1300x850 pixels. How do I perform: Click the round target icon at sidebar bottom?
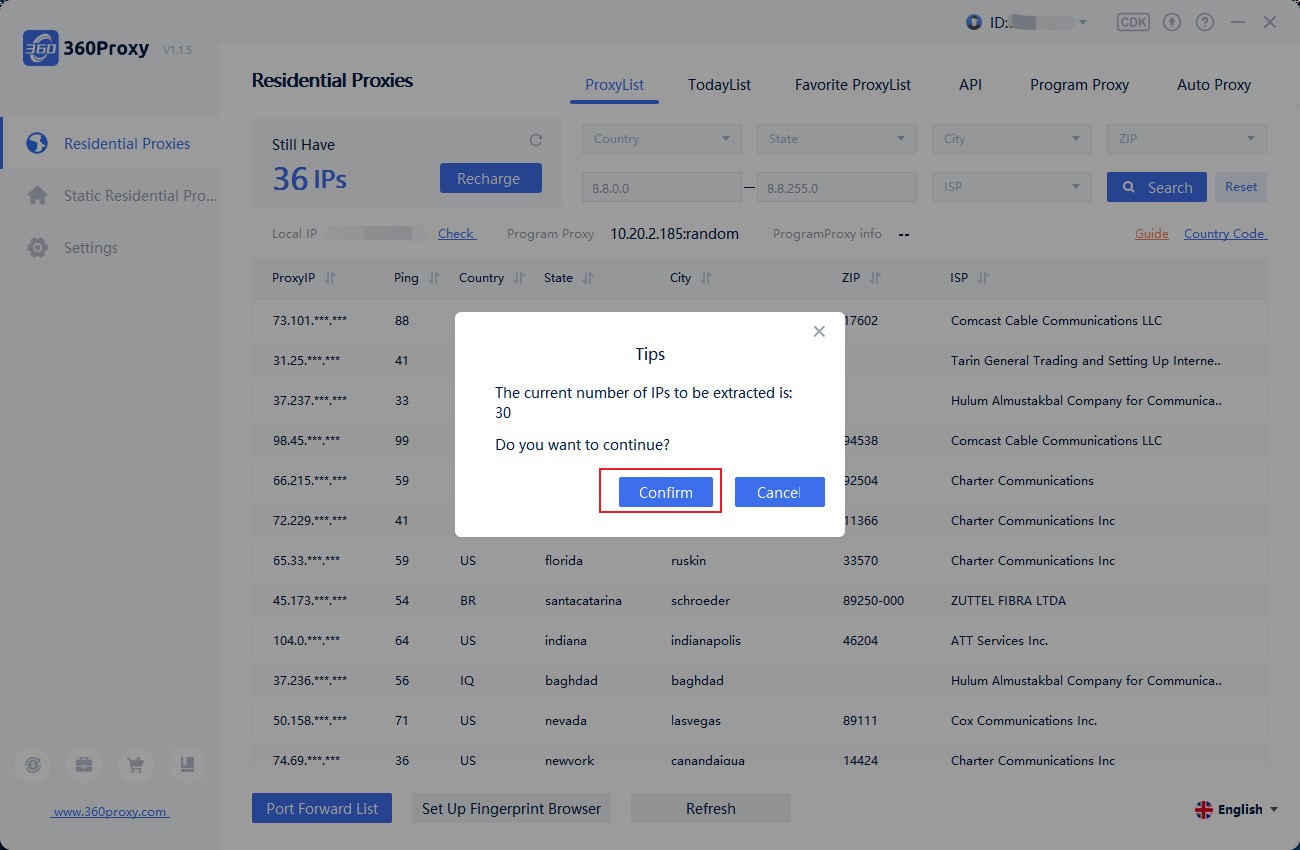(x=33, y=765)
